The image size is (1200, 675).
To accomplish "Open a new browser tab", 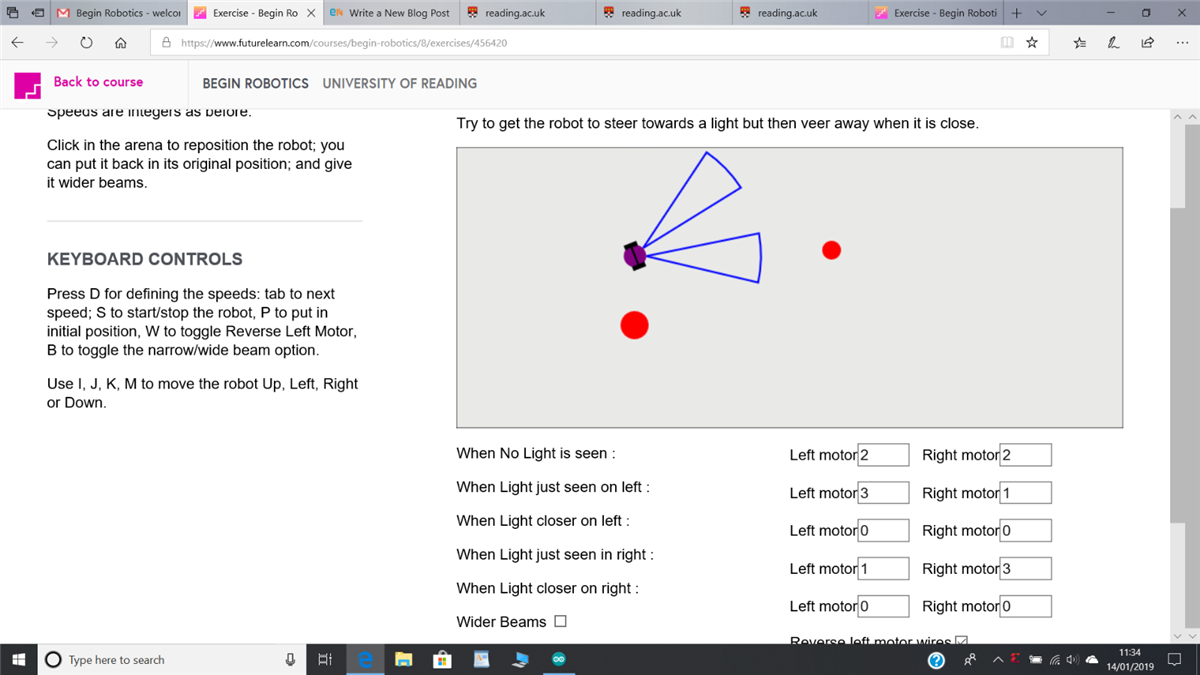I will click(1016, 13).
